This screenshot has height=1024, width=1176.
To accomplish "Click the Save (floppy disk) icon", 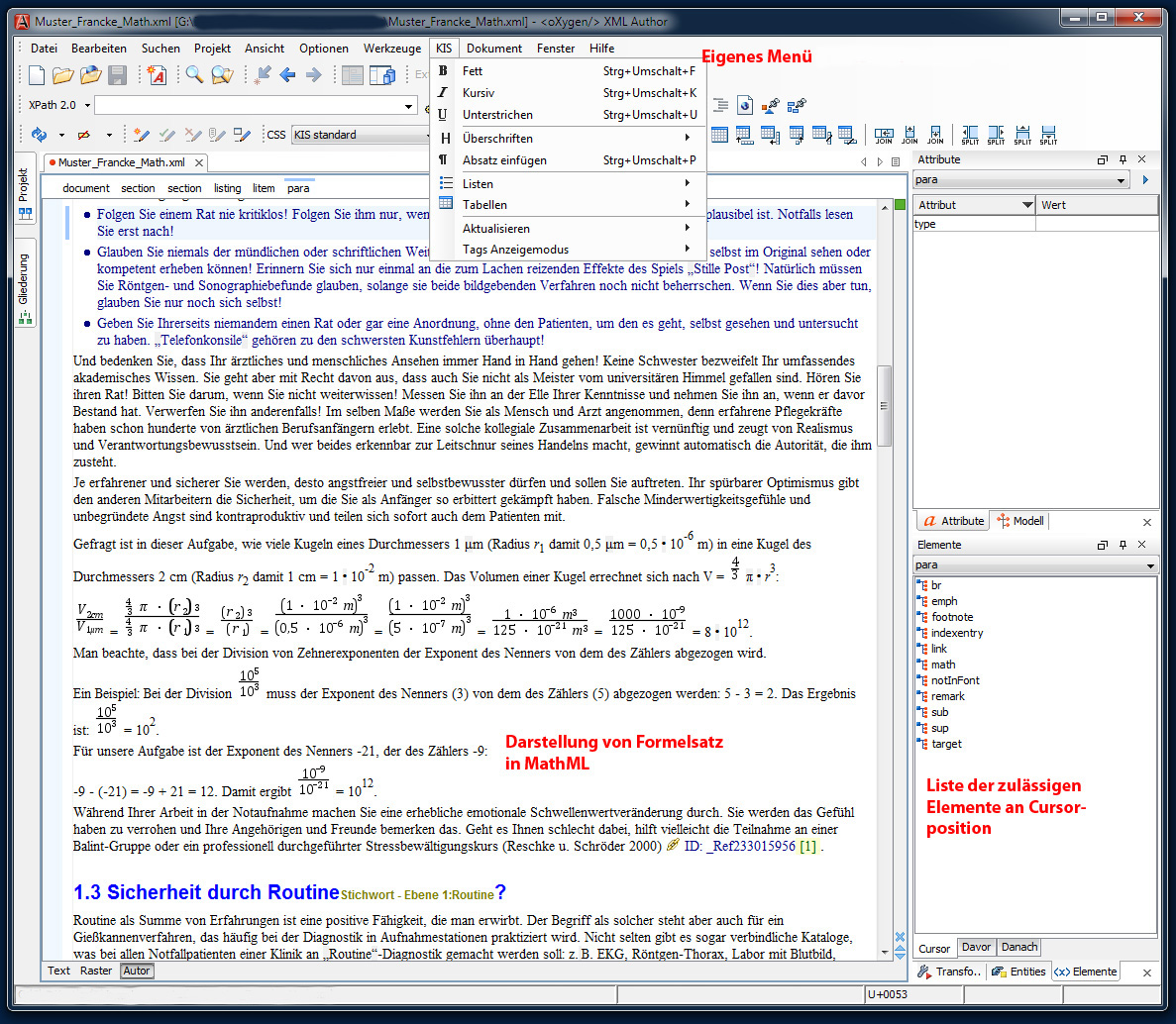I will pyautogui.click(x=117, y=75).
